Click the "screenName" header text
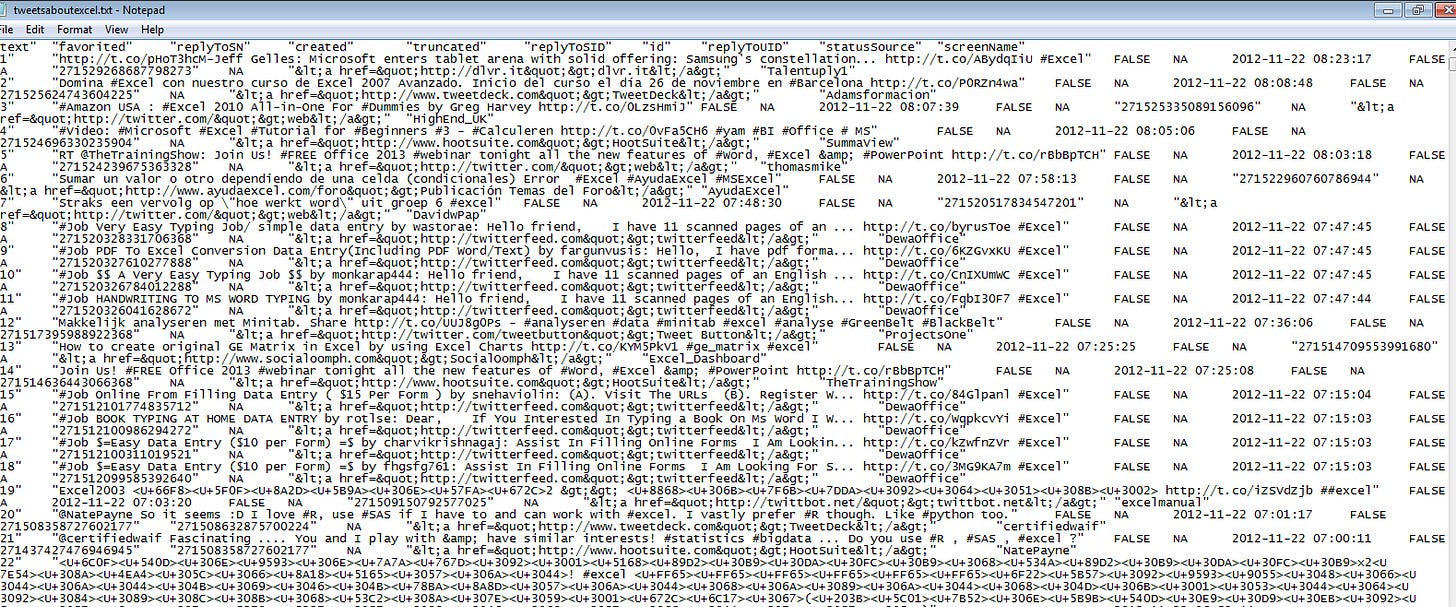The width and height of the screenshot is (1456, 607). tap(980, 47)
